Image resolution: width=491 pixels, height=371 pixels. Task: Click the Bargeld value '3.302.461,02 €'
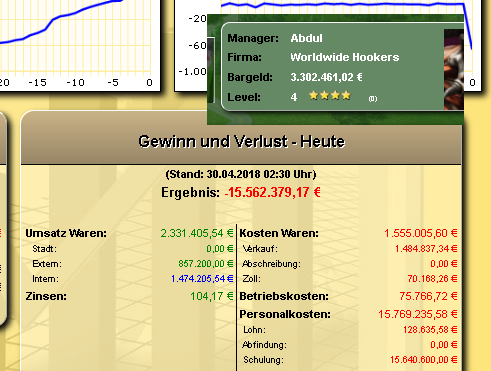tap(326, 77)
